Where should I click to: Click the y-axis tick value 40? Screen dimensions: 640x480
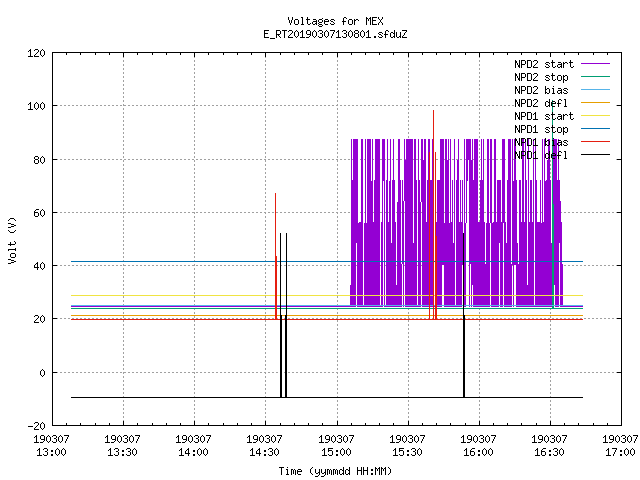(39, 266)
